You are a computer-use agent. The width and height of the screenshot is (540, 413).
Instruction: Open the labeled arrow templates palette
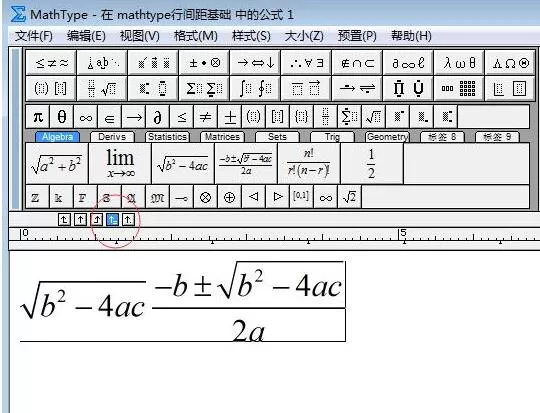[x=357, y=89]
